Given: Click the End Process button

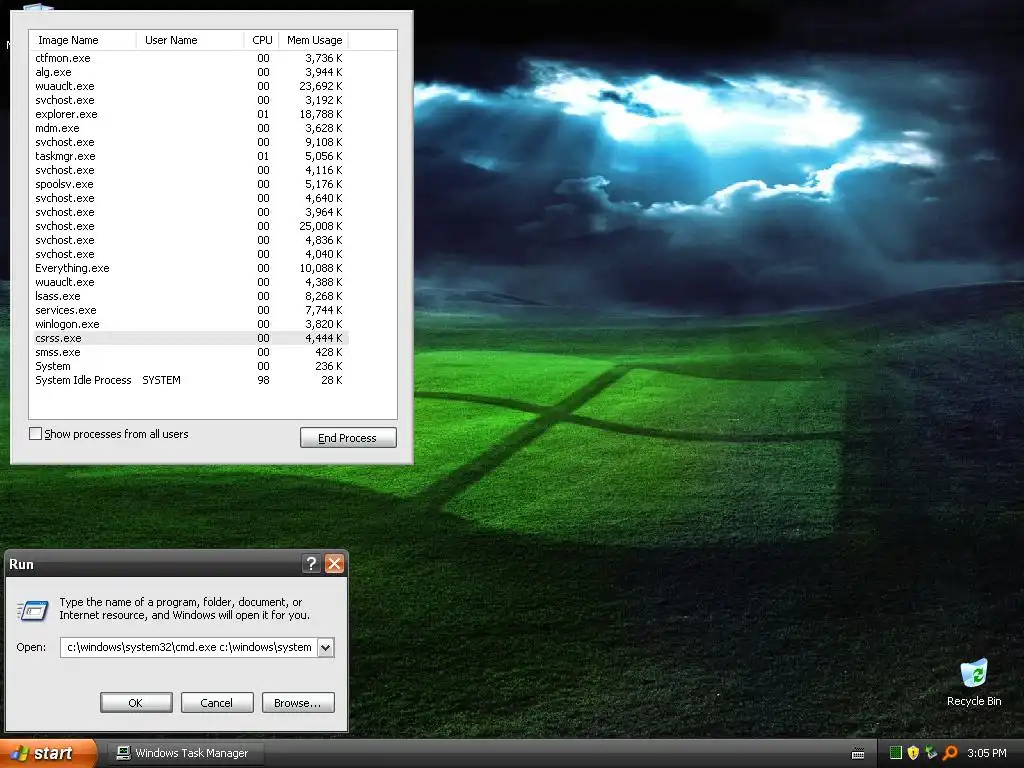Looking at the screenshot, I should point(348,438).
